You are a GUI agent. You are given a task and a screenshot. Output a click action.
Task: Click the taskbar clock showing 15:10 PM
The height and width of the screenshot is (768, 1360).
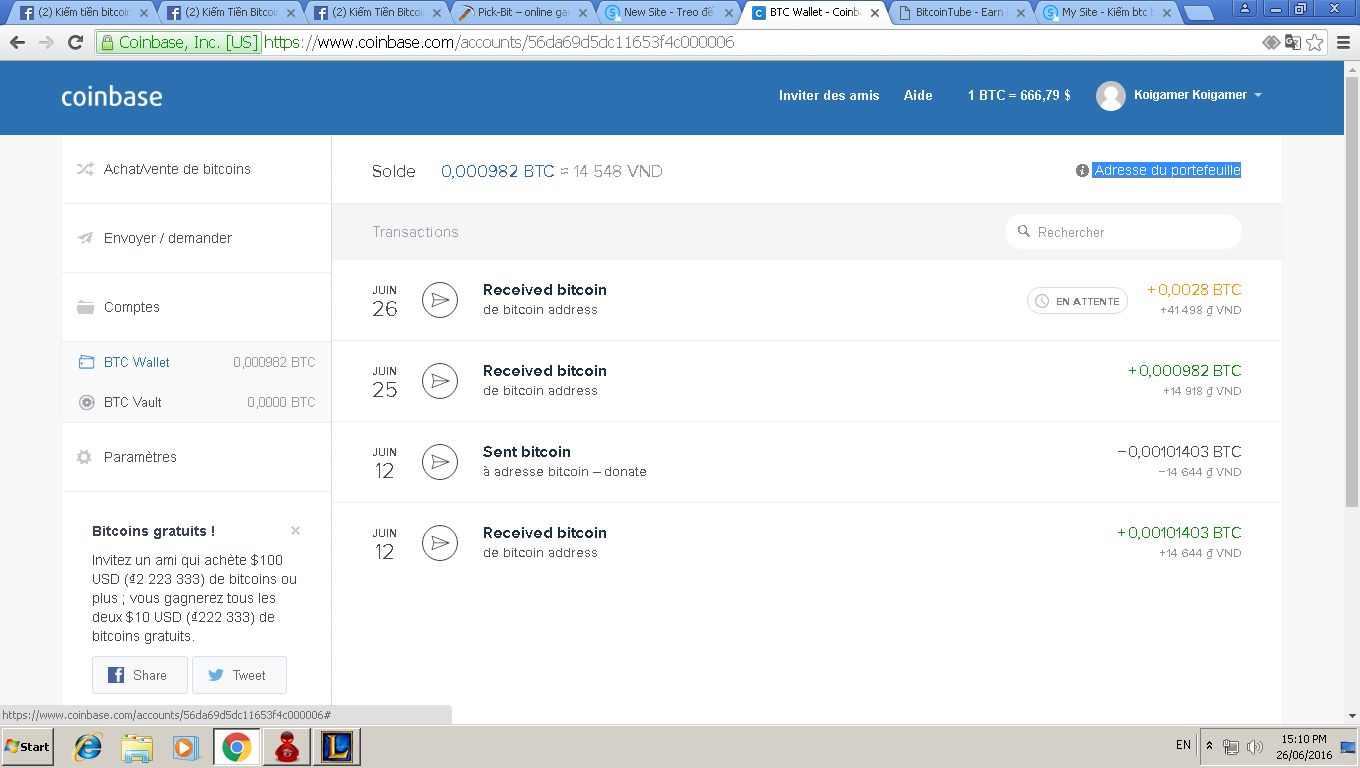[1305, 747]
